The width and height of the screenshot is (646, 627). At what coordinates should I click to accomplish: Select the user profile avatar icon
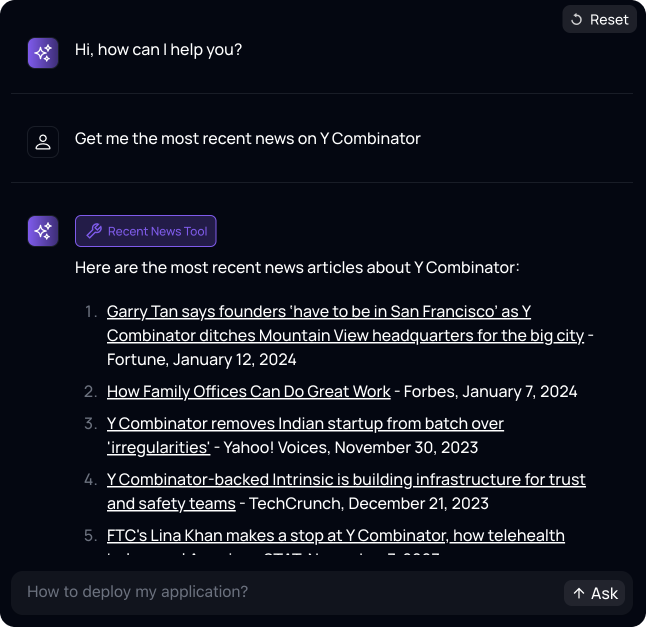coord(43,142)
